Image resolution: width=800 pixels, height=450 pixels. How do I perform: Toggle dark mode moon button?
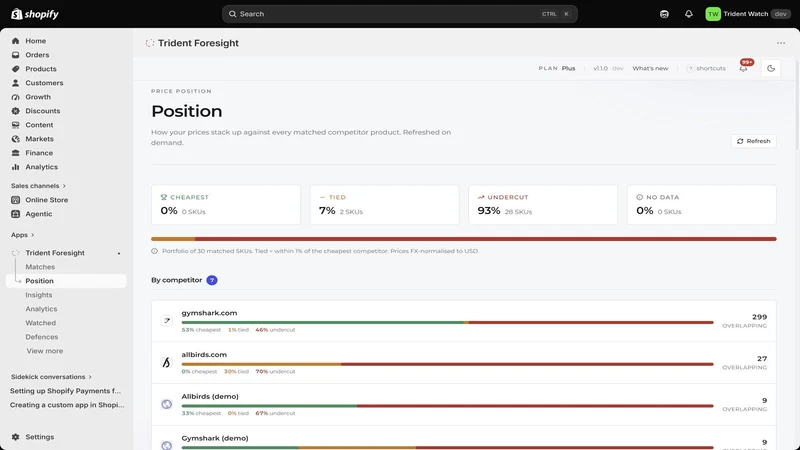tap(770, 68)
